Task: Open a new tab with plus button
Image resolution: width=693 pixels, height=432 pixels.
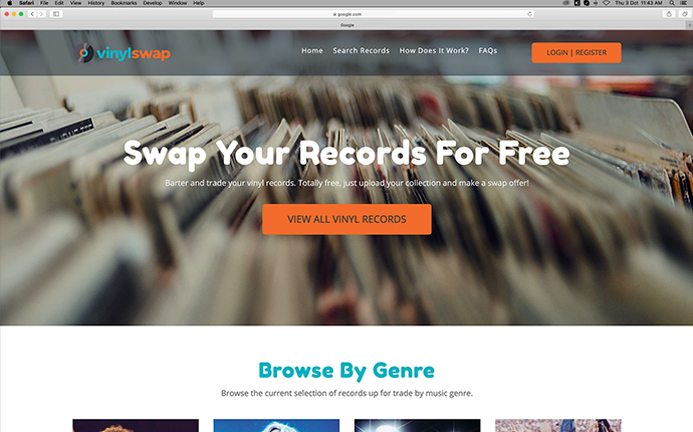Action: pyautogui.click(x=689, y=25)
